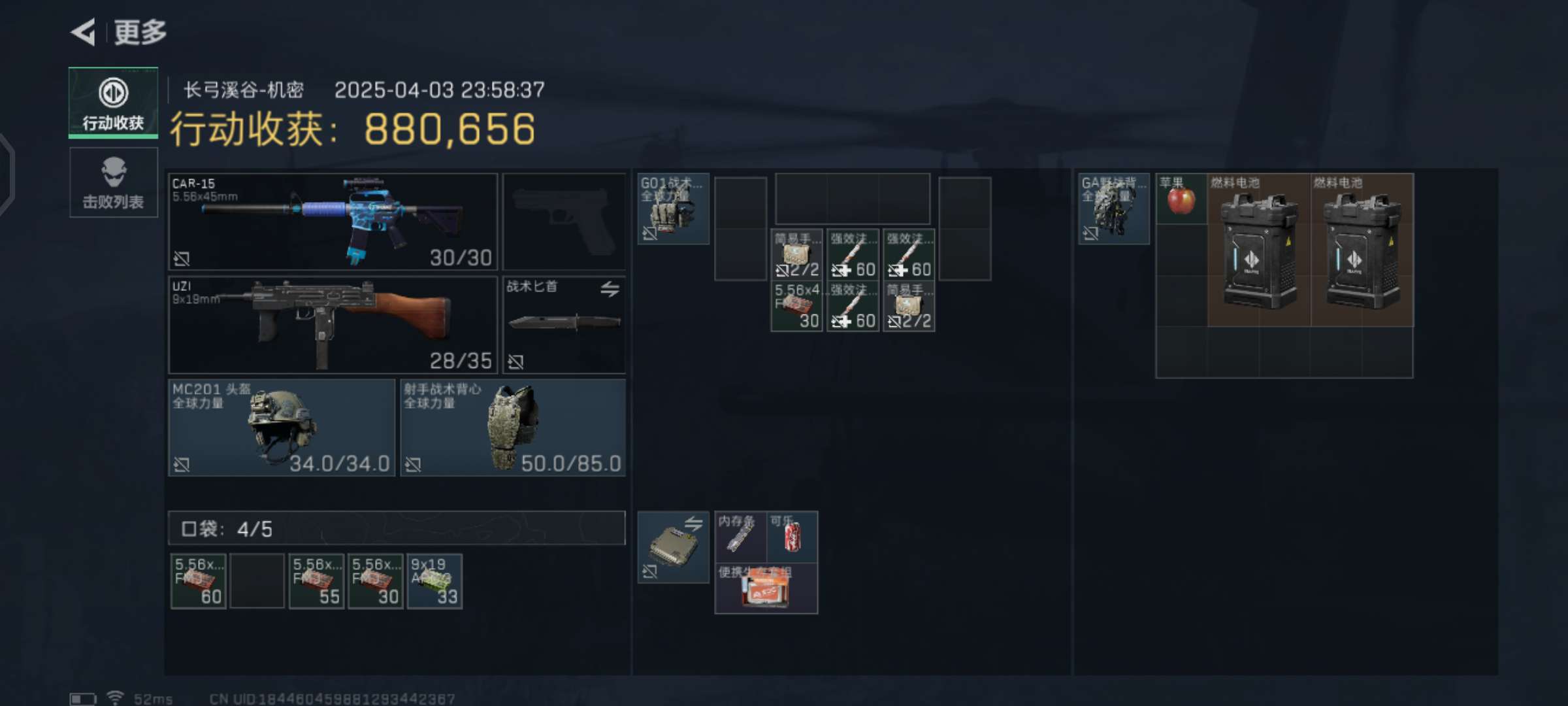Screen dimensions: 1568x706
Task: Select the CAR-15 rifle slot
Action: (333, 222)
